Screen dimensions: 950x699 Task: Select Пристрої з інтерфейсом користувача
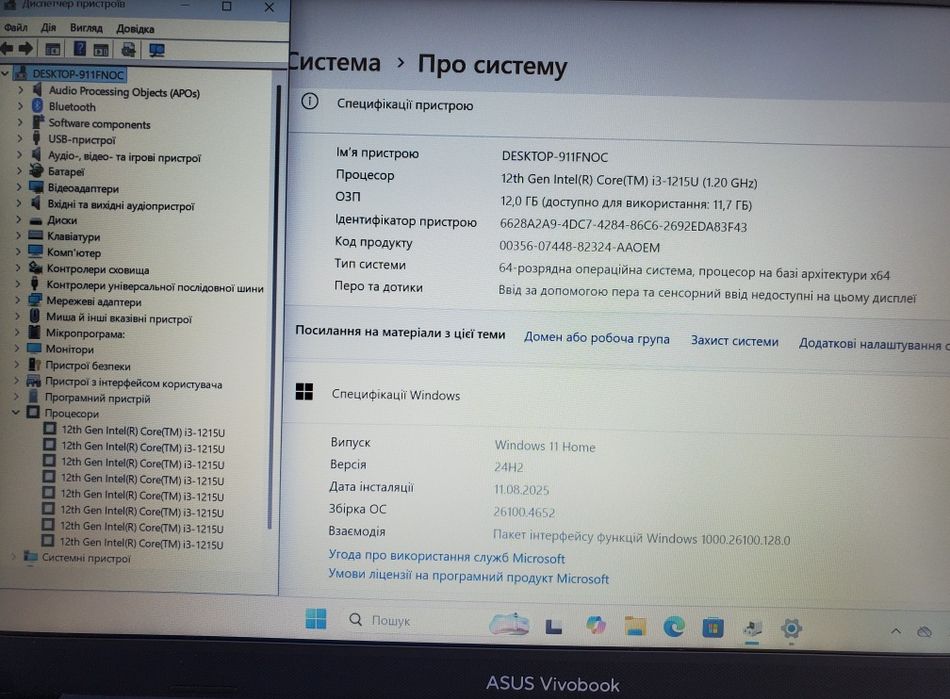pyautogui.click(x=133, y=383)
